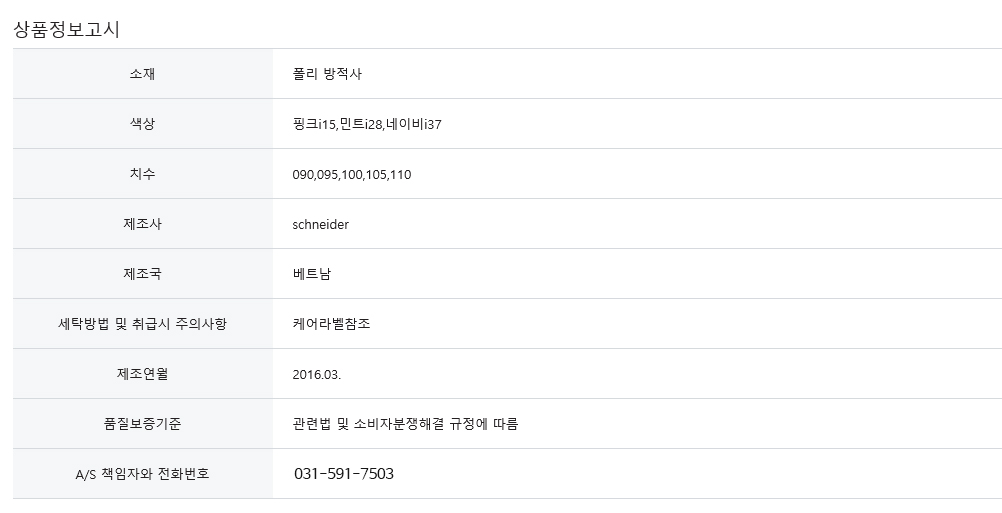This screenshot has width=1002, height=513.
Task: Select the 세탁방법 및 취급시 주의사항 label
Action: click(143, 323)
